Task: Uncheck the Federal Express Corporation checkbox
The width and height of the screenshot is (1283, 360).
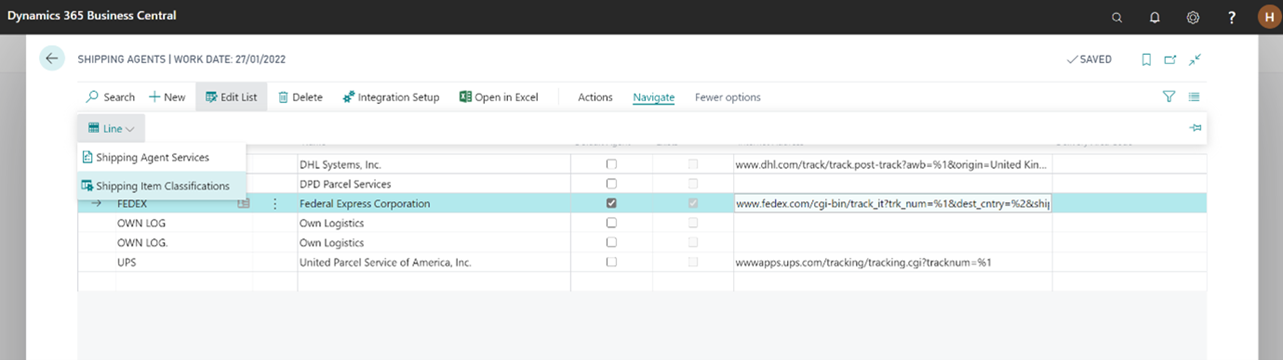Action: click(611, 203)
